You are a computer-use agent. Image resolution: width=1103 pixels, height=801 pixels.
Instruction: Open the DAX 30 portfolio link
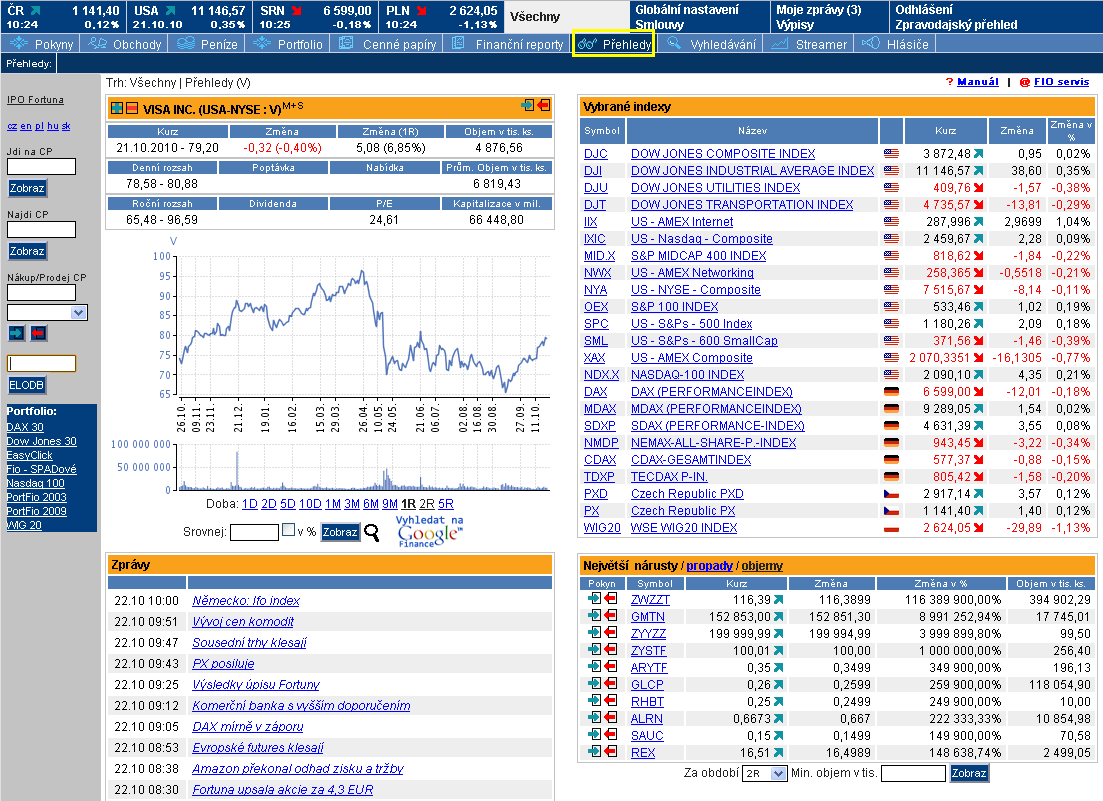coord(25,427)
